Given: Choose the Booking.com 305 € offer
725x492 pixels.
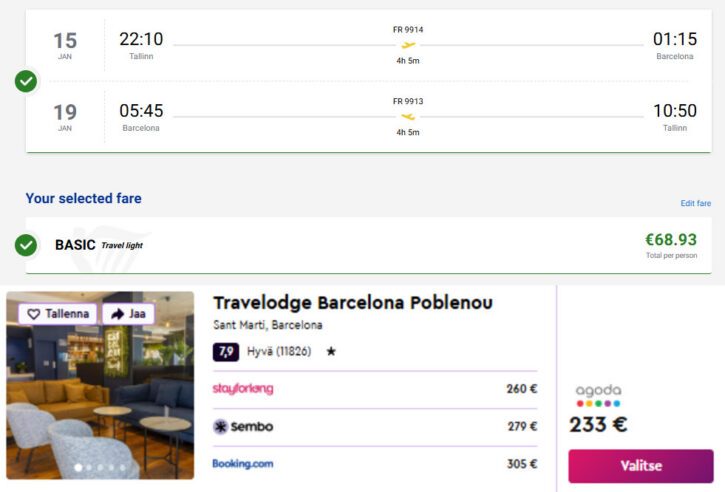Looking at the screenshot, I should [374, 464].
